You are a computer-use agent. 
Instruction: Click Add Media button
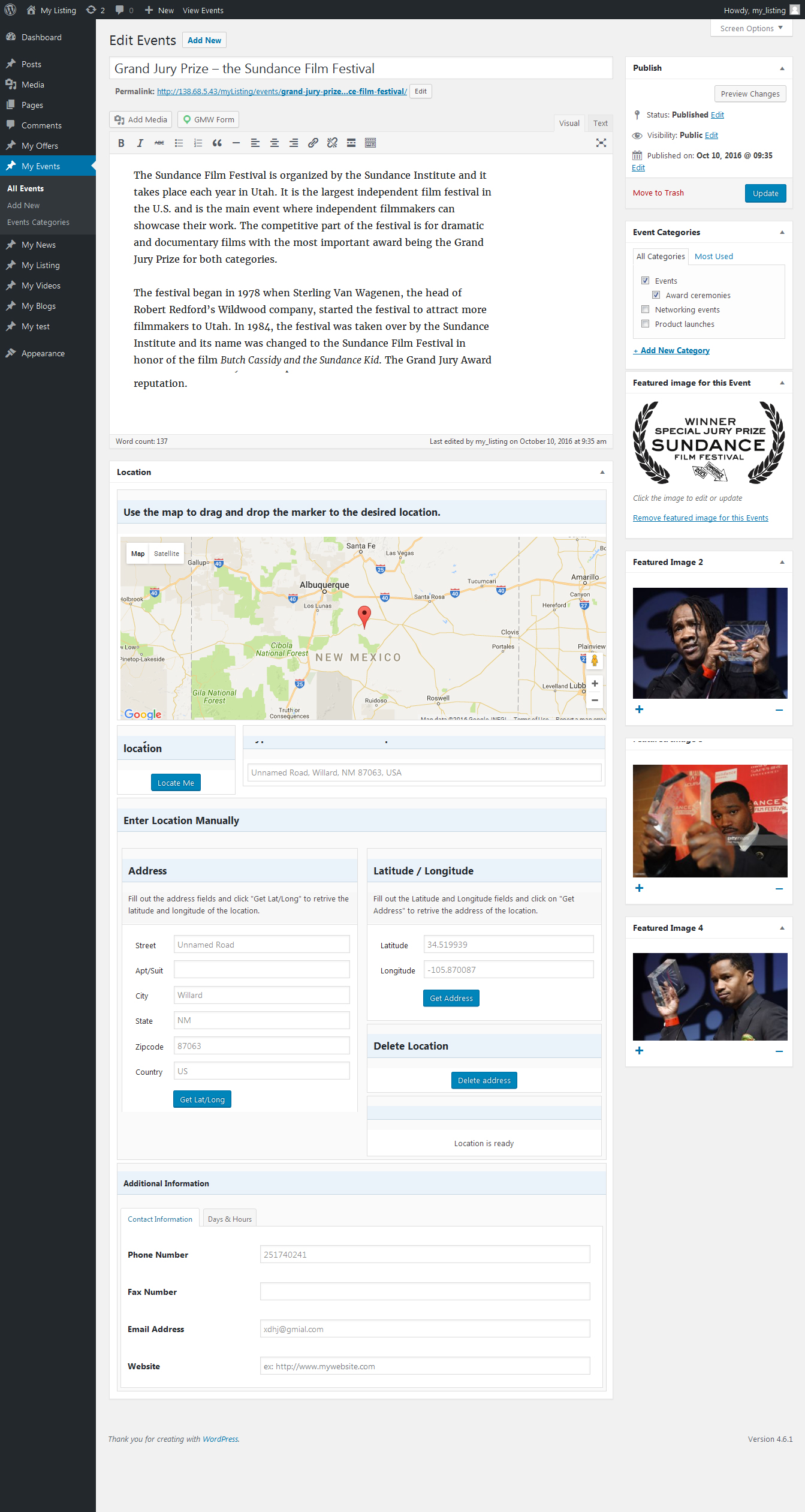coord(141,119)
